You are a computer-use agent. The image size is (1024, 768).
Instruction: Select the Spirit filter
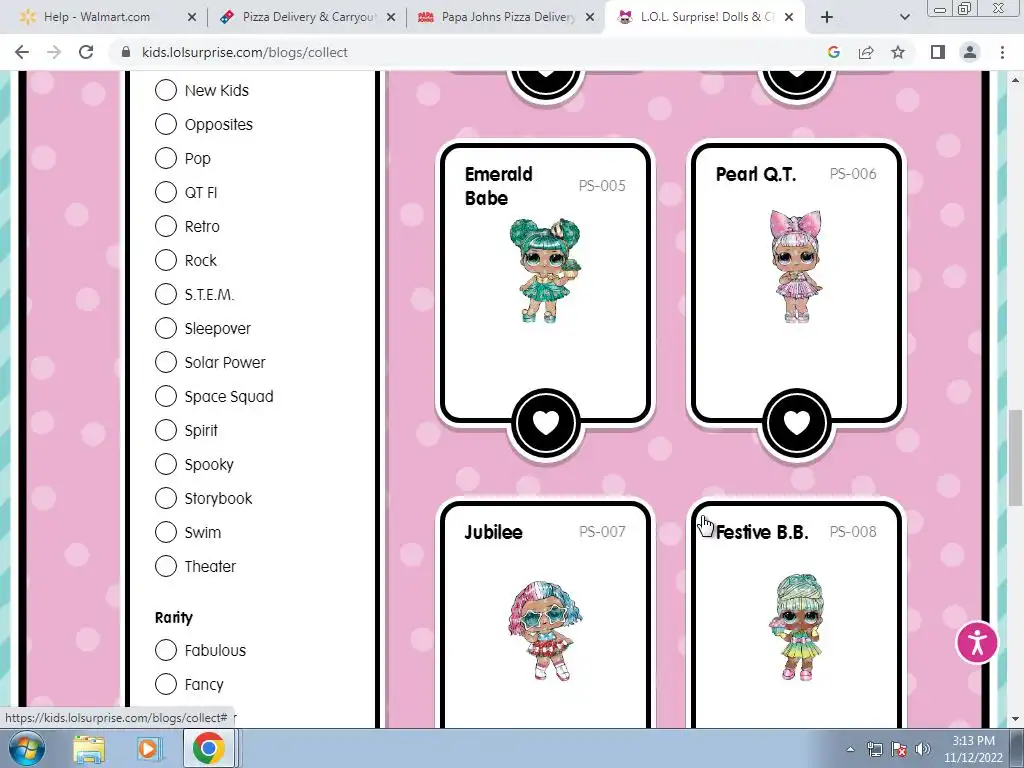pyautogui.click(x=166, y=430)
